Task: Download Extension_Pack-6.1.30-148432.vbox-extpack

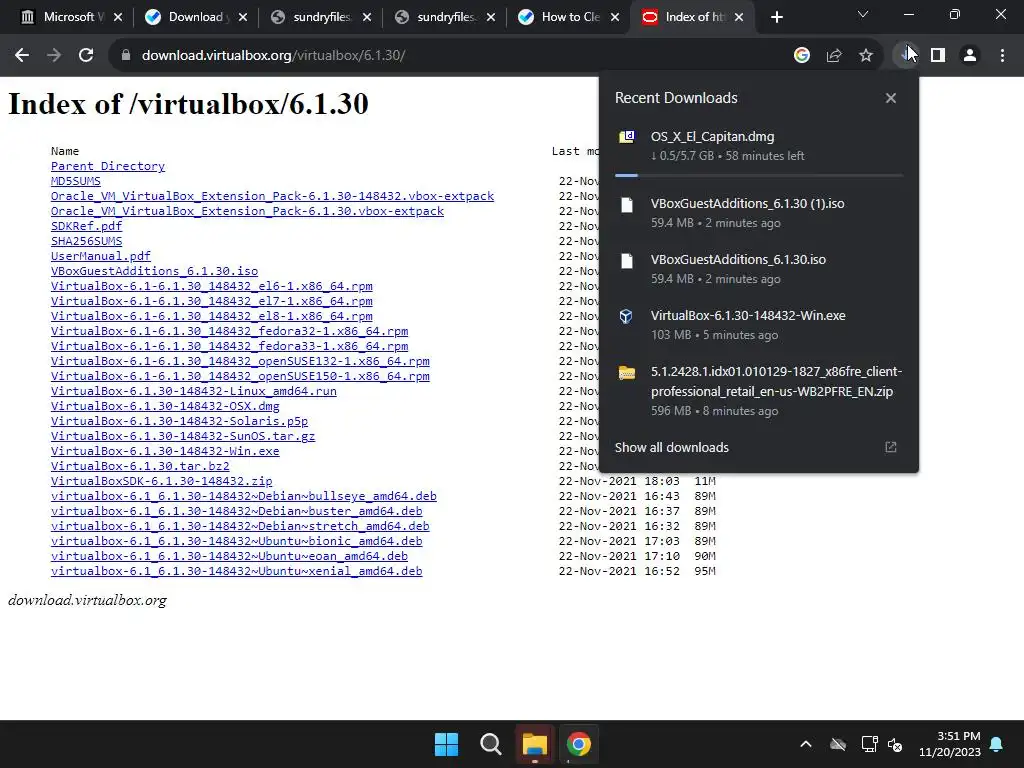Action: (x=272, y=196)
